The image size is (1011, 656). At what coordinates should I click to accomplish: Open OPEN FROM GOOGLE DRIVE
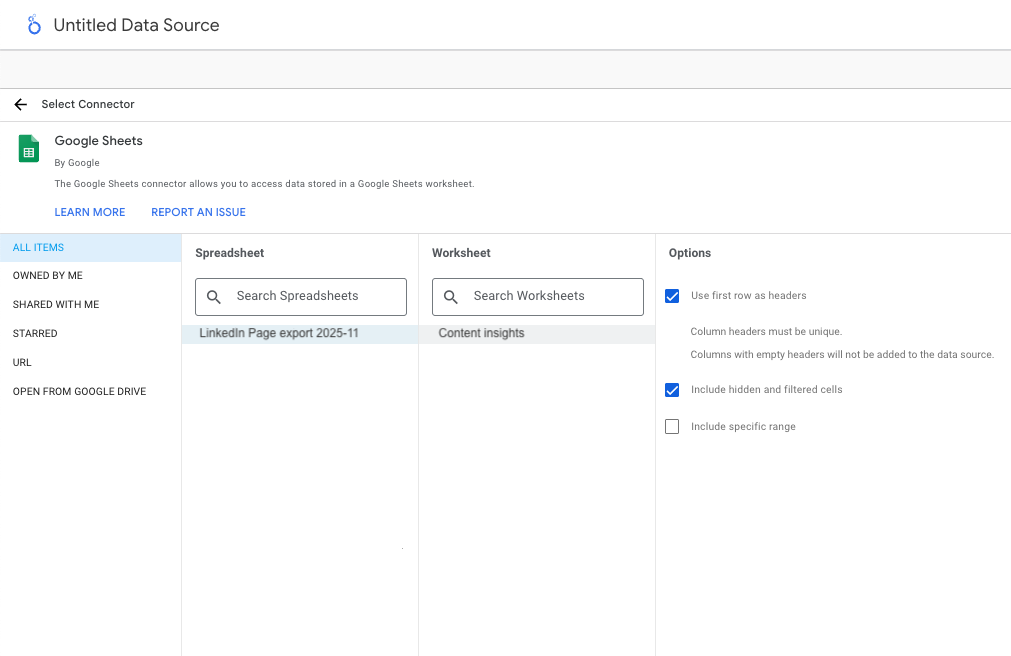[79, 391]
